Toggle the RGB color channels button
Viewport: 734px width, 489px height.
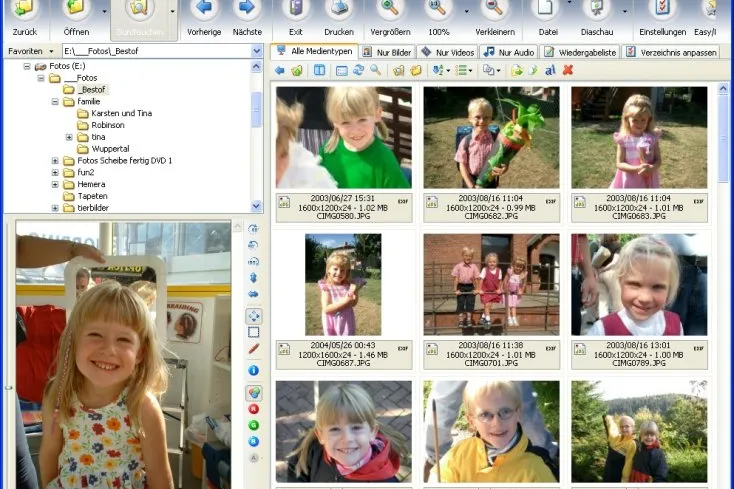254,393
